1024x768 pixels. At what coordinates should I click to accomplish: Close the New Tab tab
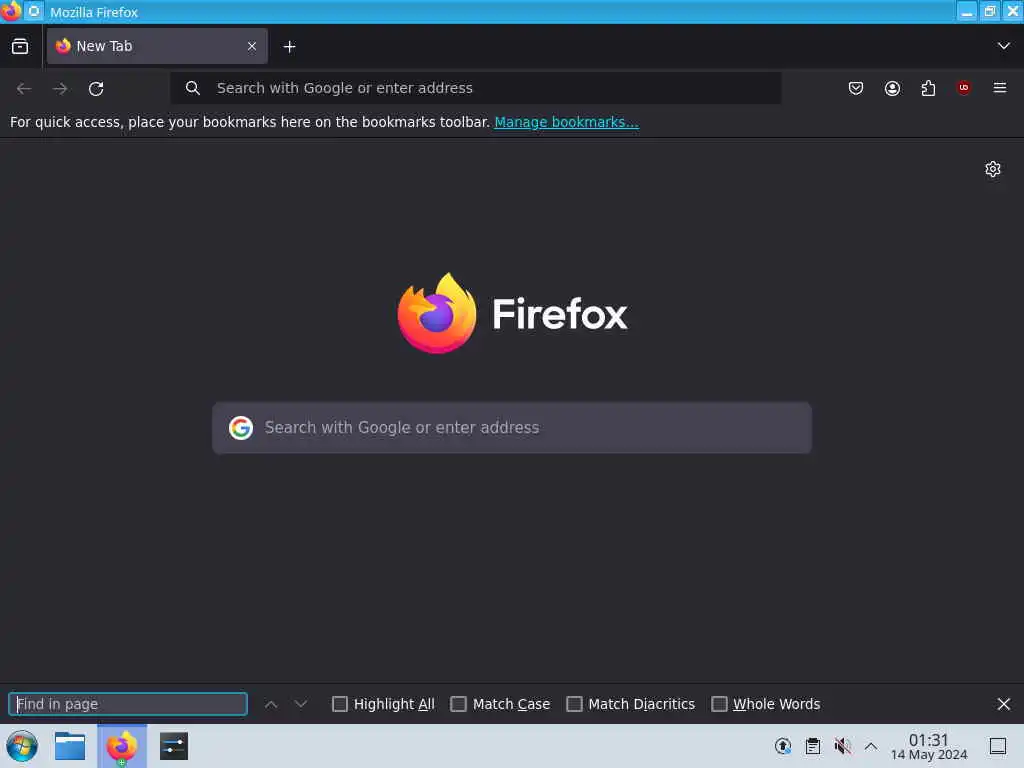(x=251, y=46)
